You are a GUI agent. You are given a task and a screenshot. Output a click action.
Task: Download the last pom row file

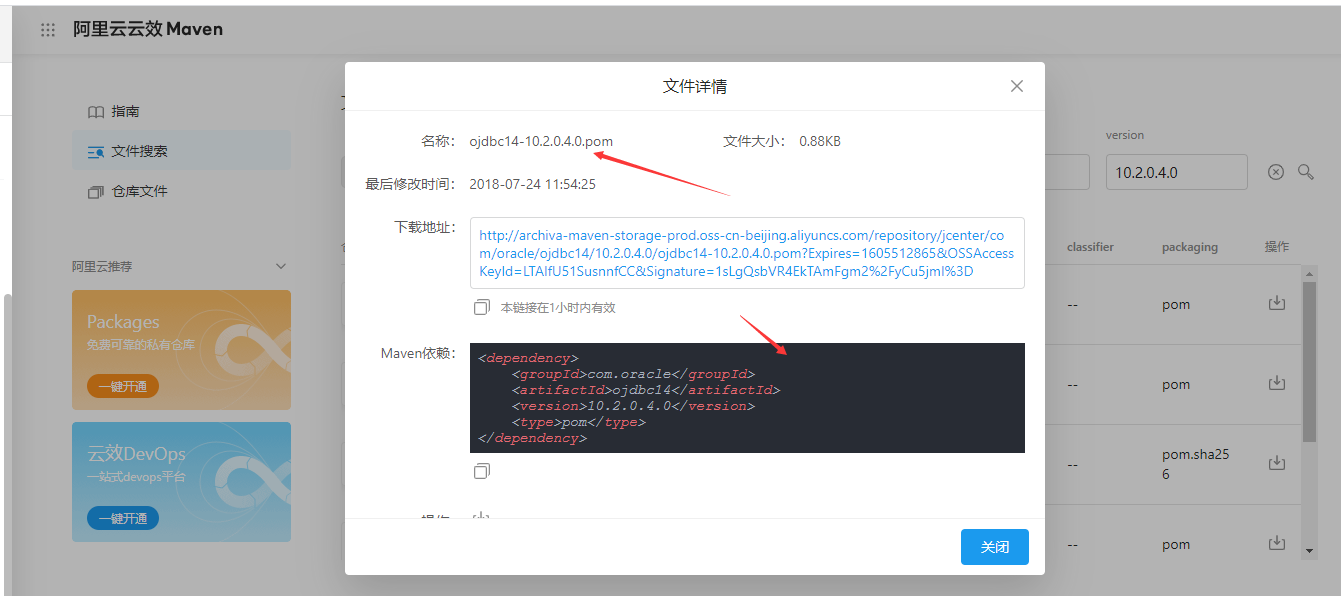tap(1277, 543)
